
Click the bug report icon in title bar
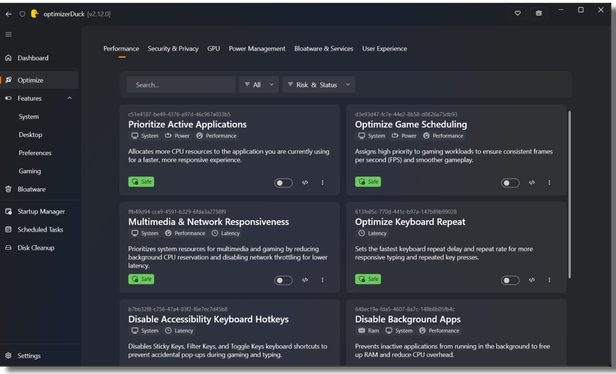point(539,13)
